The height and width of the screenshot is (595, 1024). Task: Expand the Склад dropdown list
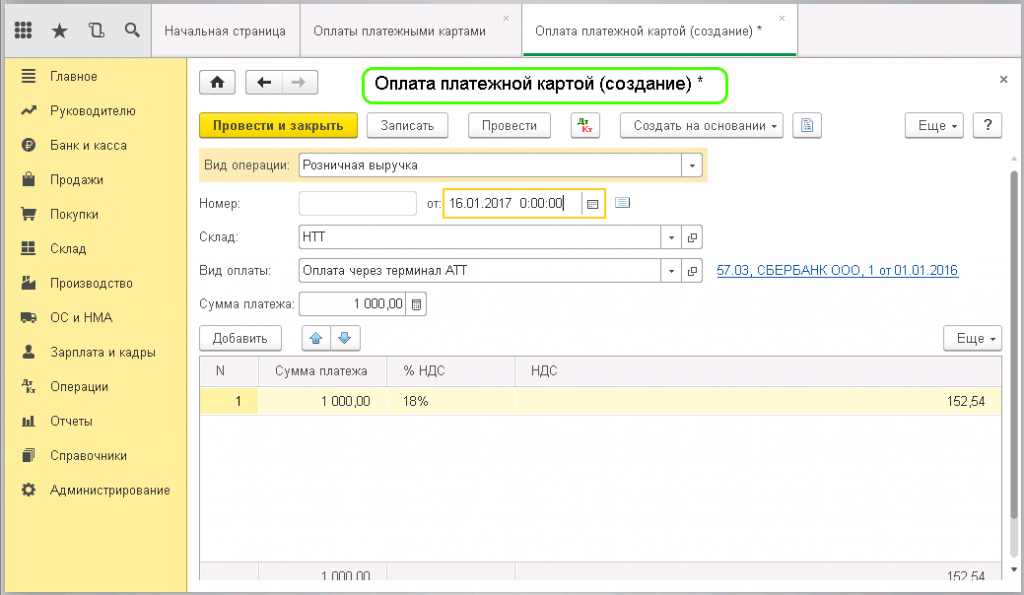point(670,238)
